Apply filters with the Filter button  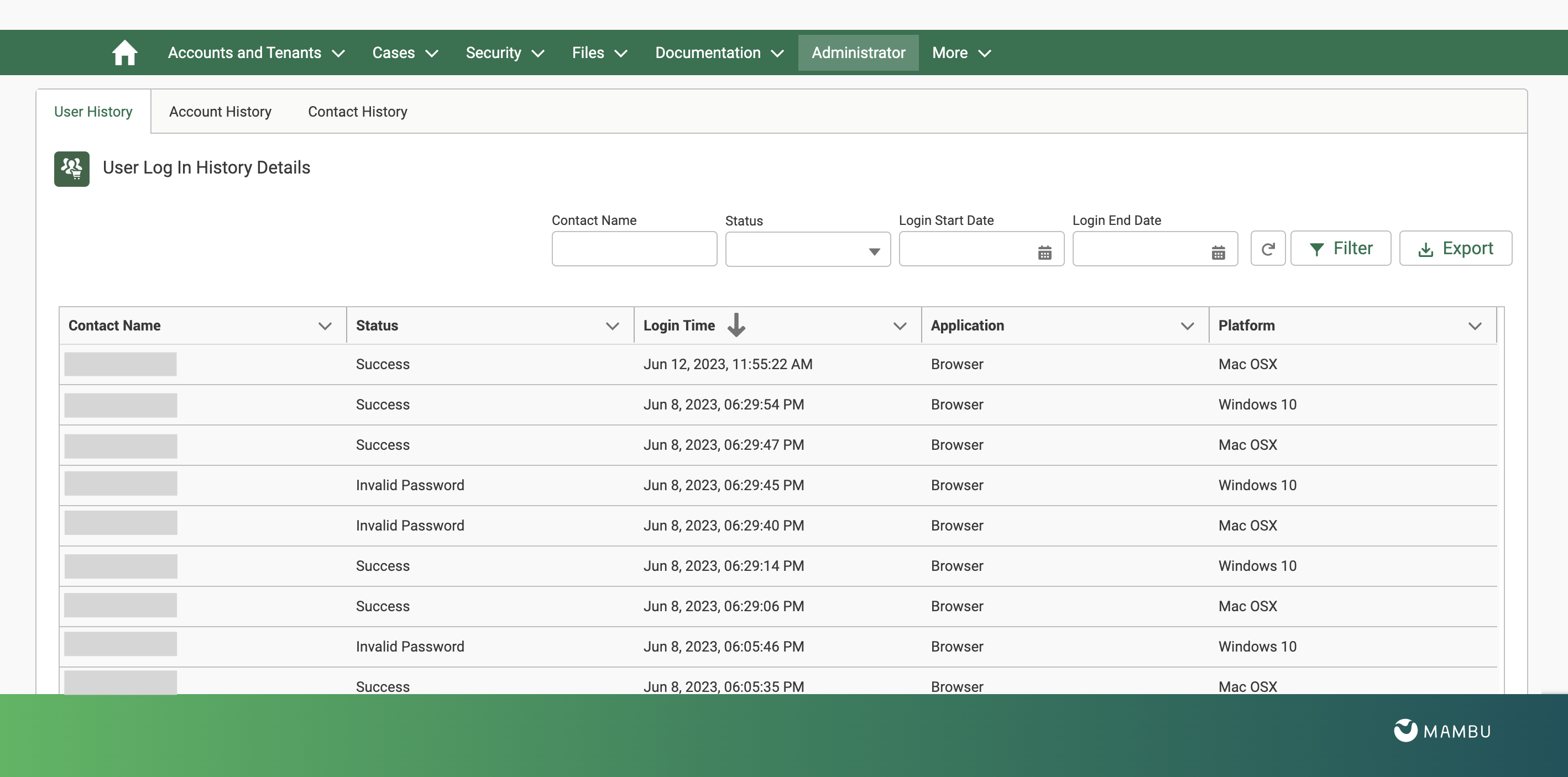(x=1341, y=248)
